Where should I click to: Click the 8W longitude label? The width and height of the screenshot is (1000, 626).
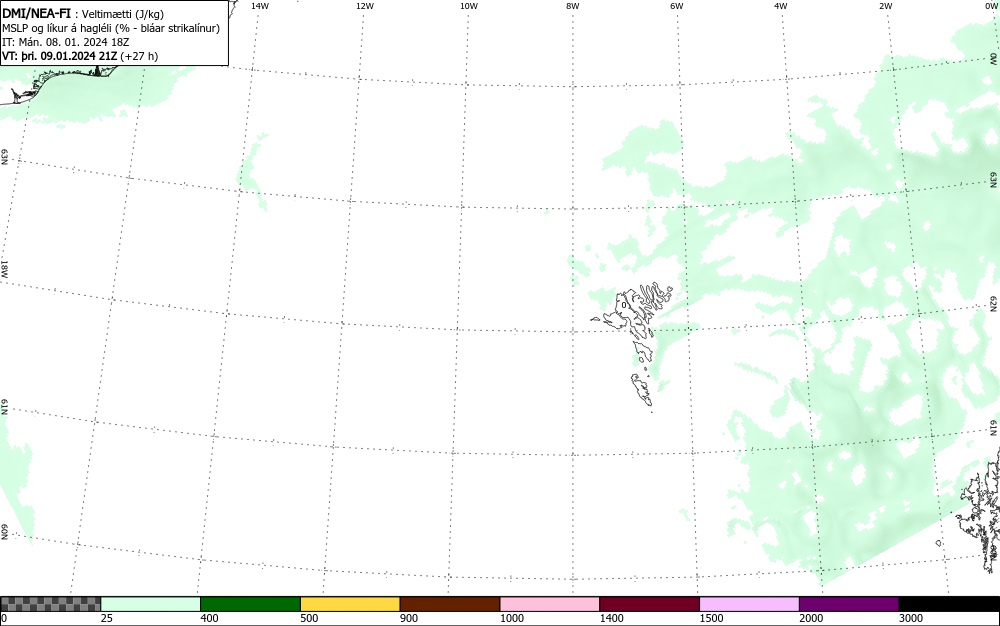[x=573, y=6]
